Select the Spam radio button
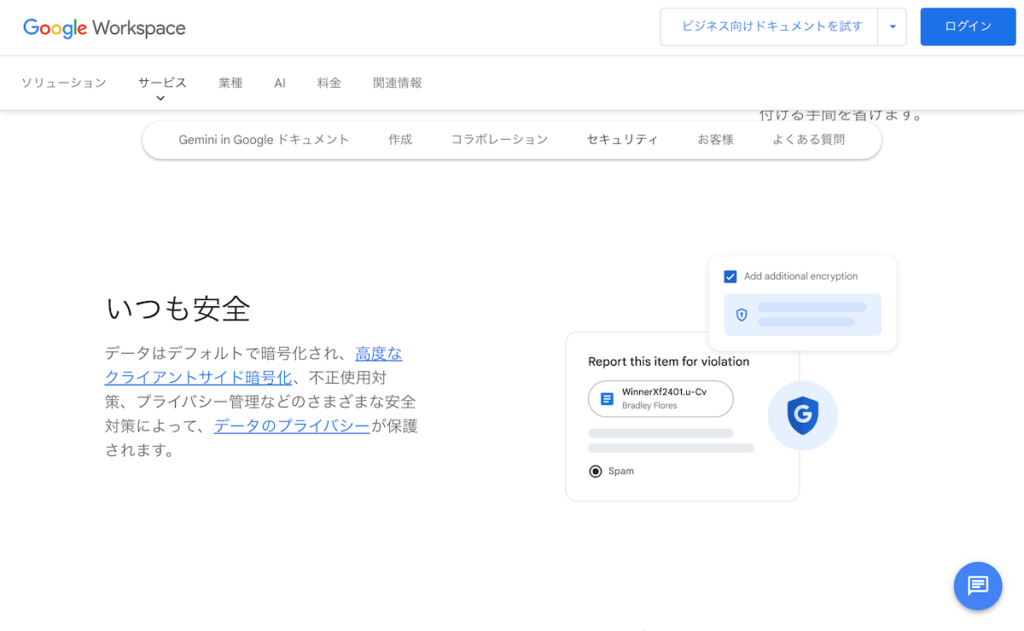Viewport: 1024px width, 631px height. (596, 471)
